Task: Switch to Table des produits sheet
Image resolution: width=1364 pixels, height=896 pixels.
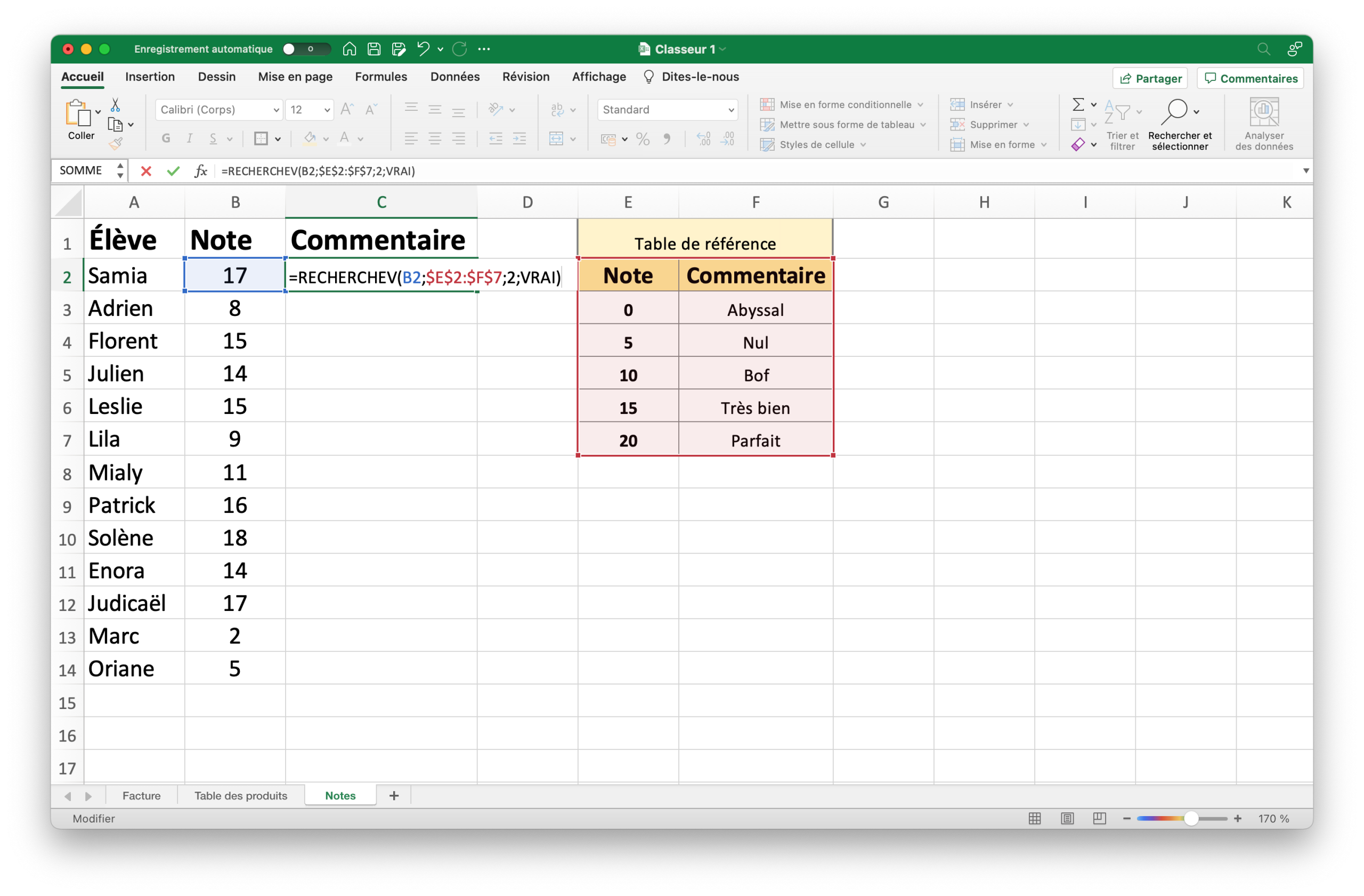Action: click(x=241, y=795)
